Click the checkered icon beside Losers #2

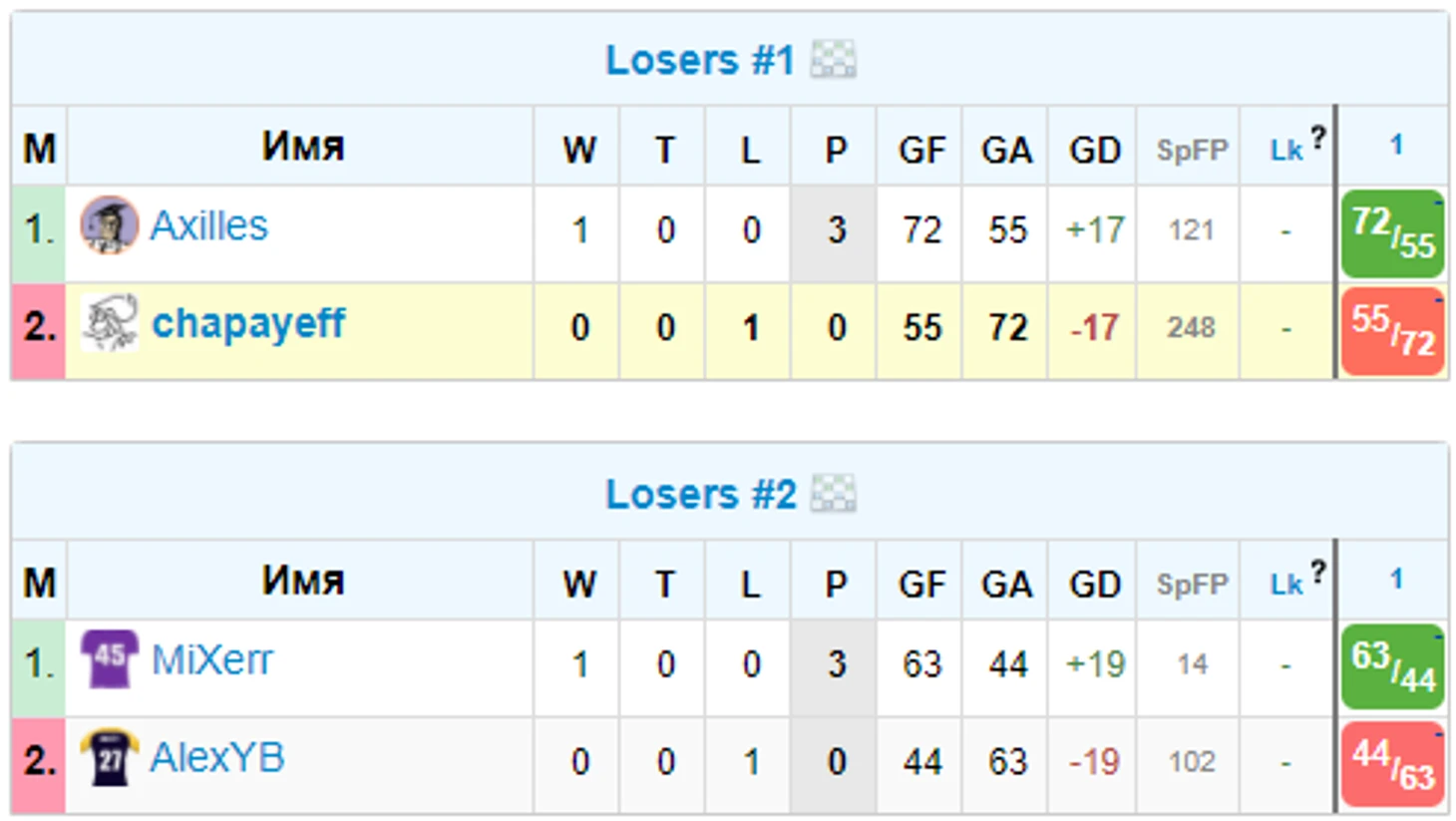[x=833, y=494]
